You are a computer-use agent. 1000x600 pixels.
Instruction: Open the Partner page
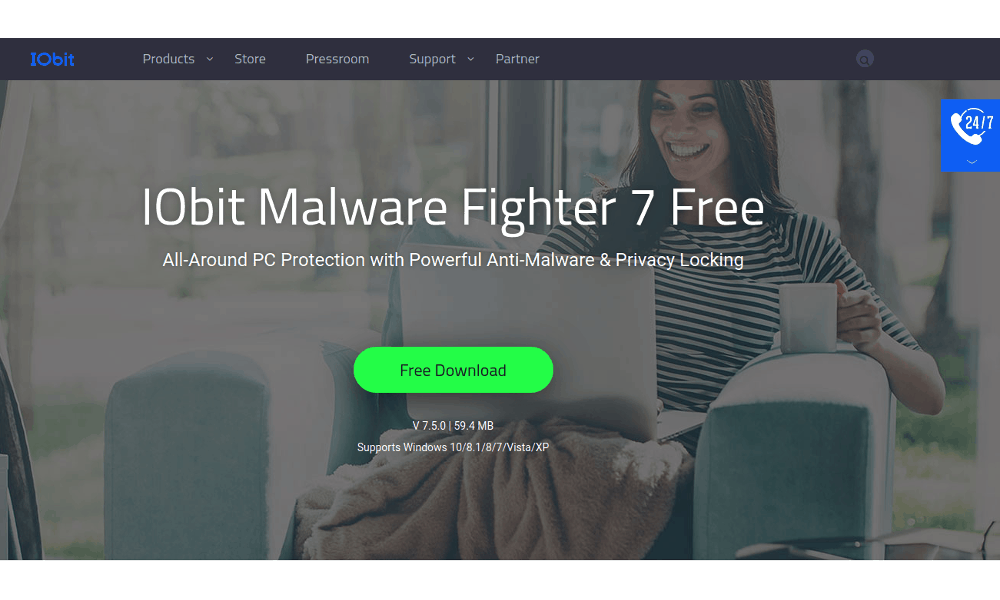[517, 59]
